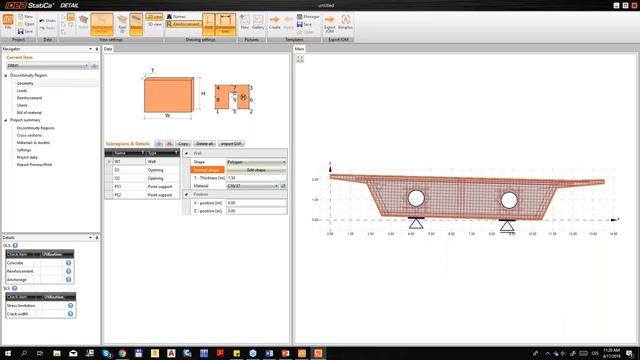
Task: Pin the Navigator panel
Action: (97, 49)
